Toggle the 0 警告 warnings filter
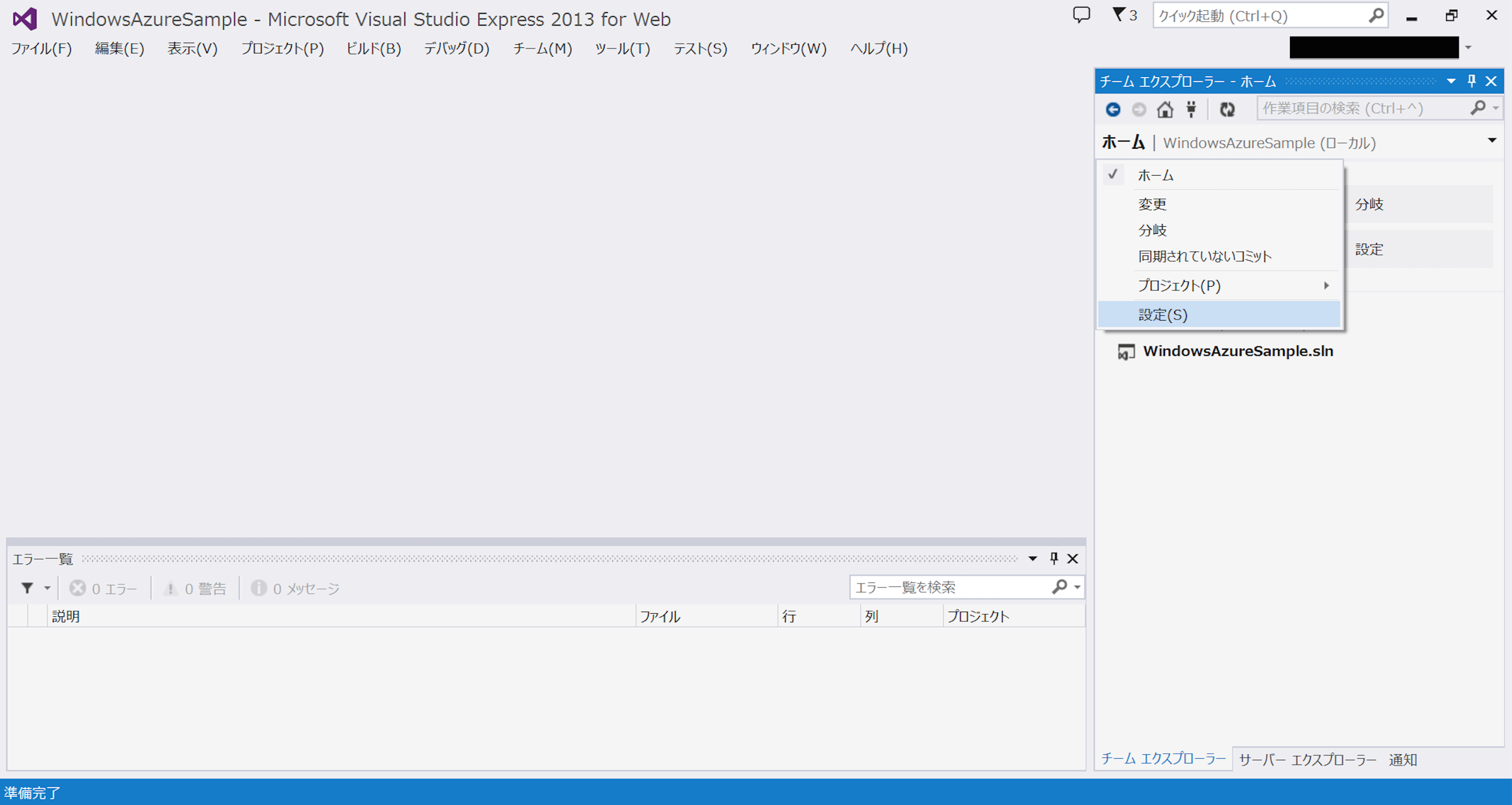The width and height of the screenshot is (1512, 805). pyautogui.click(x=196, y=588)
